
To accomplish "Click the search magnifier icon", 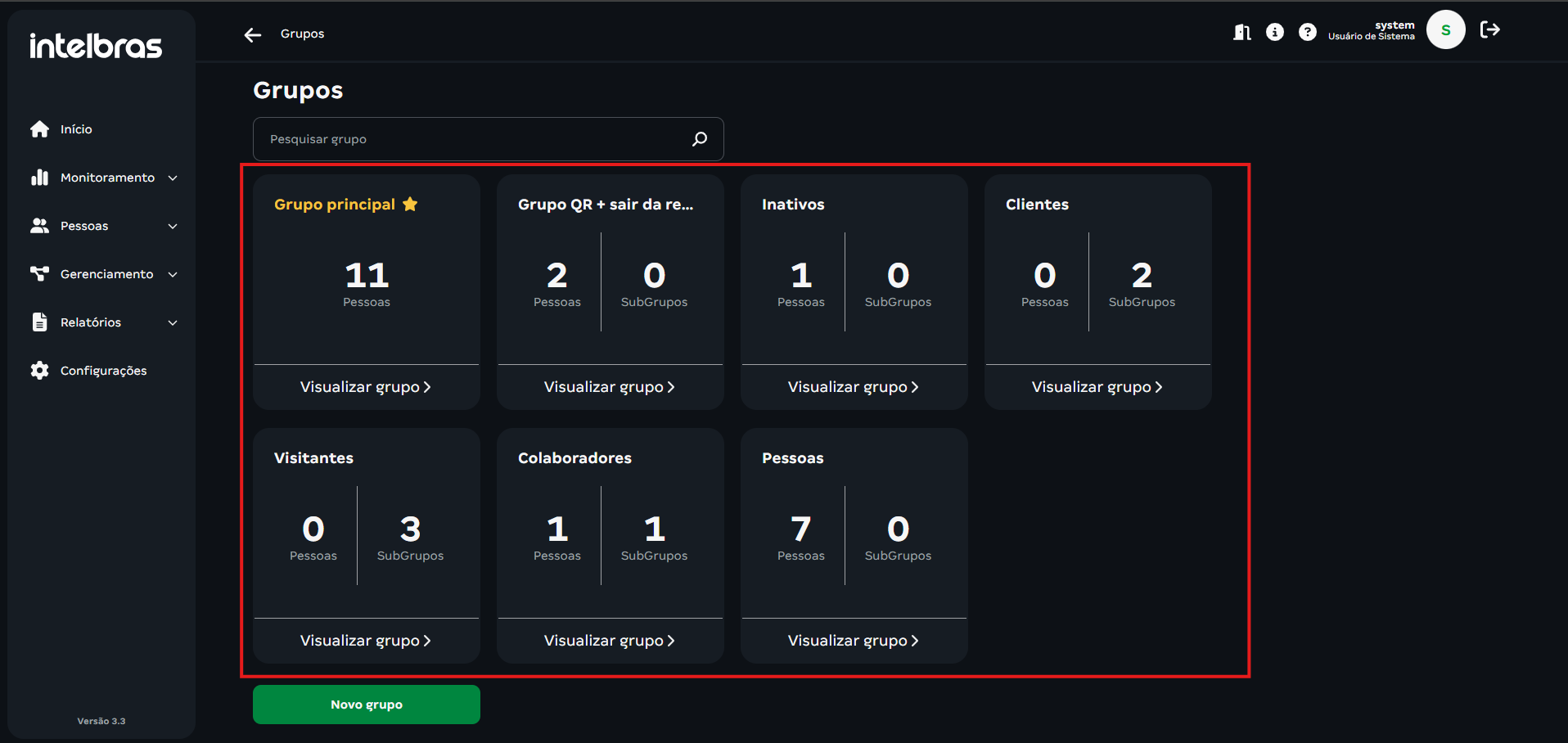I will click(x=700, y=139).
